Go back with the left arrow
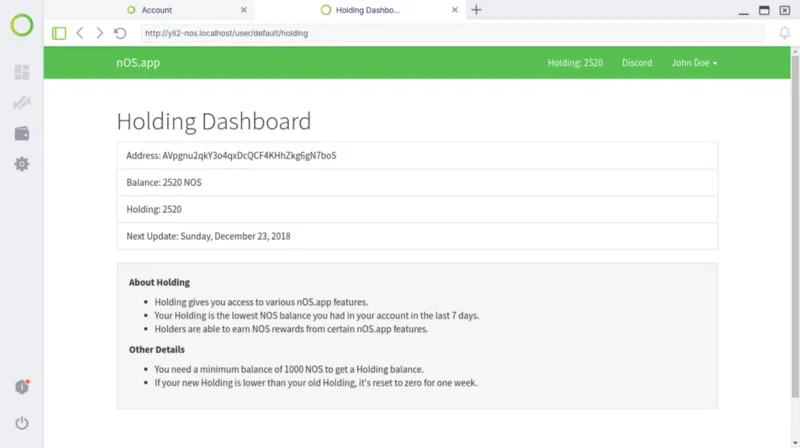800x448 pixels. tap(80, 33)
